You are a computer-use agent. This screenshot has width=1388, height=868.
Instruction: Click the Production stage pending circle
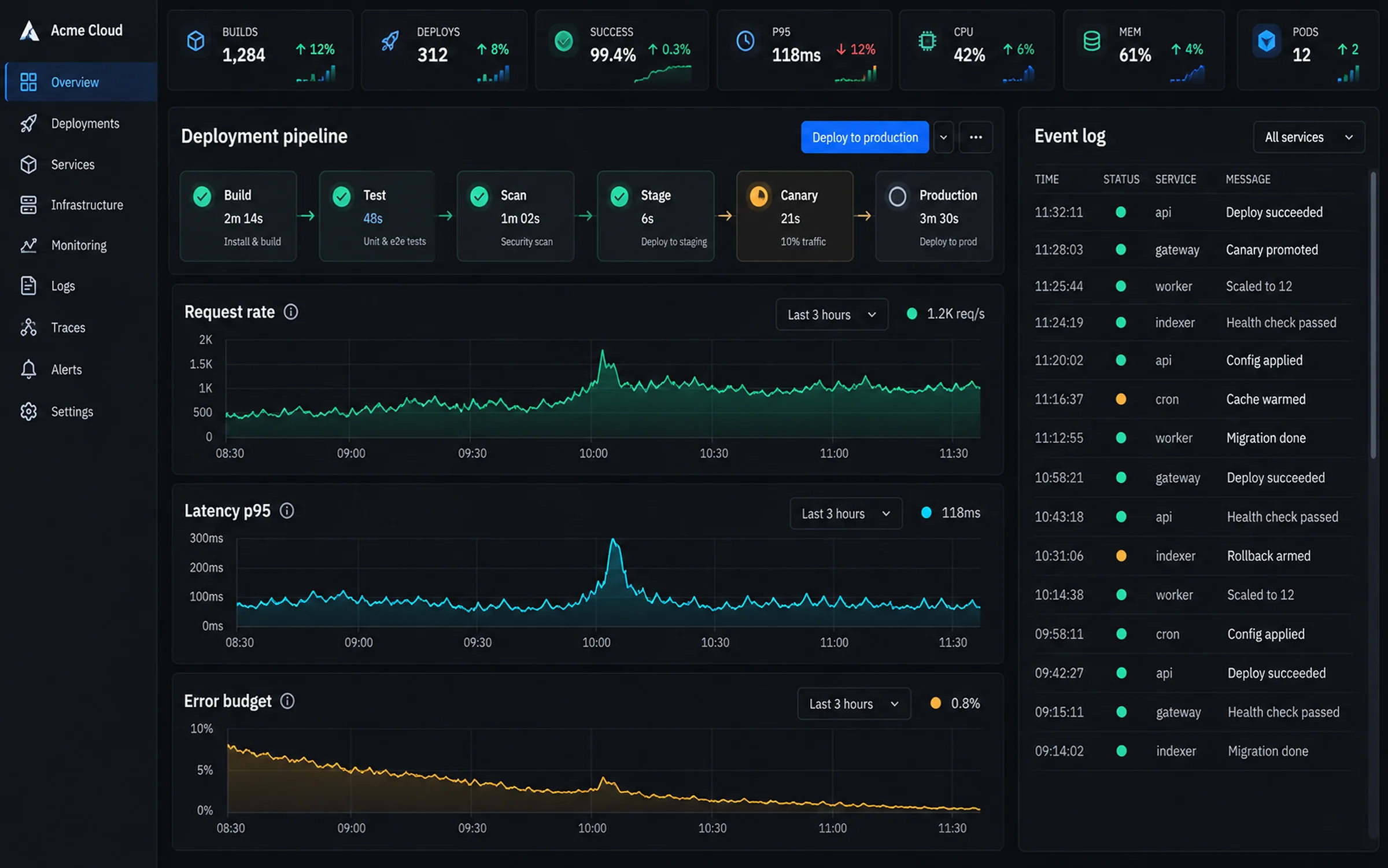pyautogui.click(x=898, y=197)
